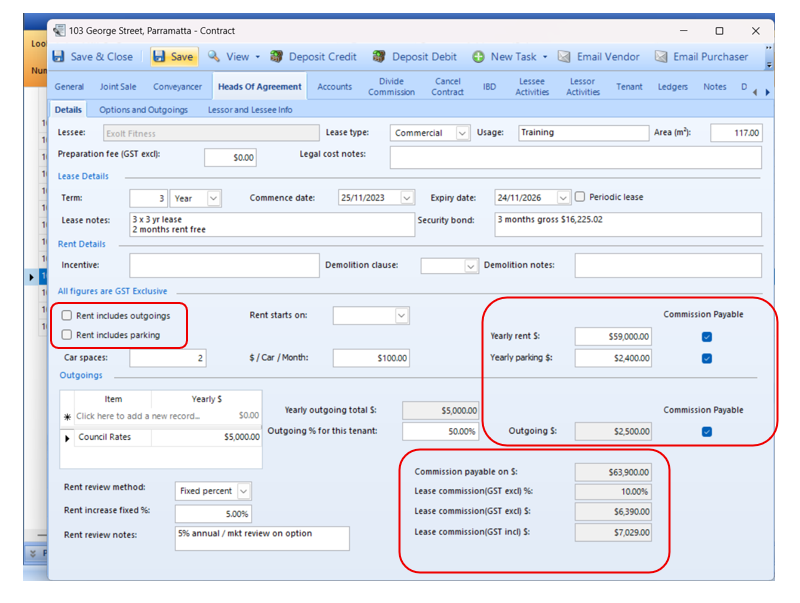
Task: Click the Outgoing % for tenant field
Action: click(x=440, y=432)
